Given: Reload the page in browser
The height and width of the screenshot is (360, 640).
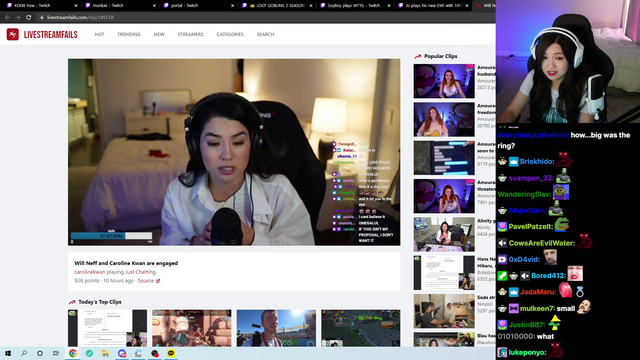Looking at the screenshot, I should click(x=29, y=17).
